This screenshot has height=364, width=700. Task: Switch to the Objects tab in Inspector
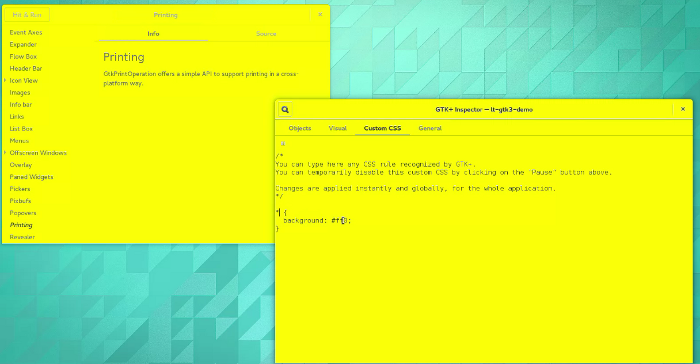tap(300, 128)
